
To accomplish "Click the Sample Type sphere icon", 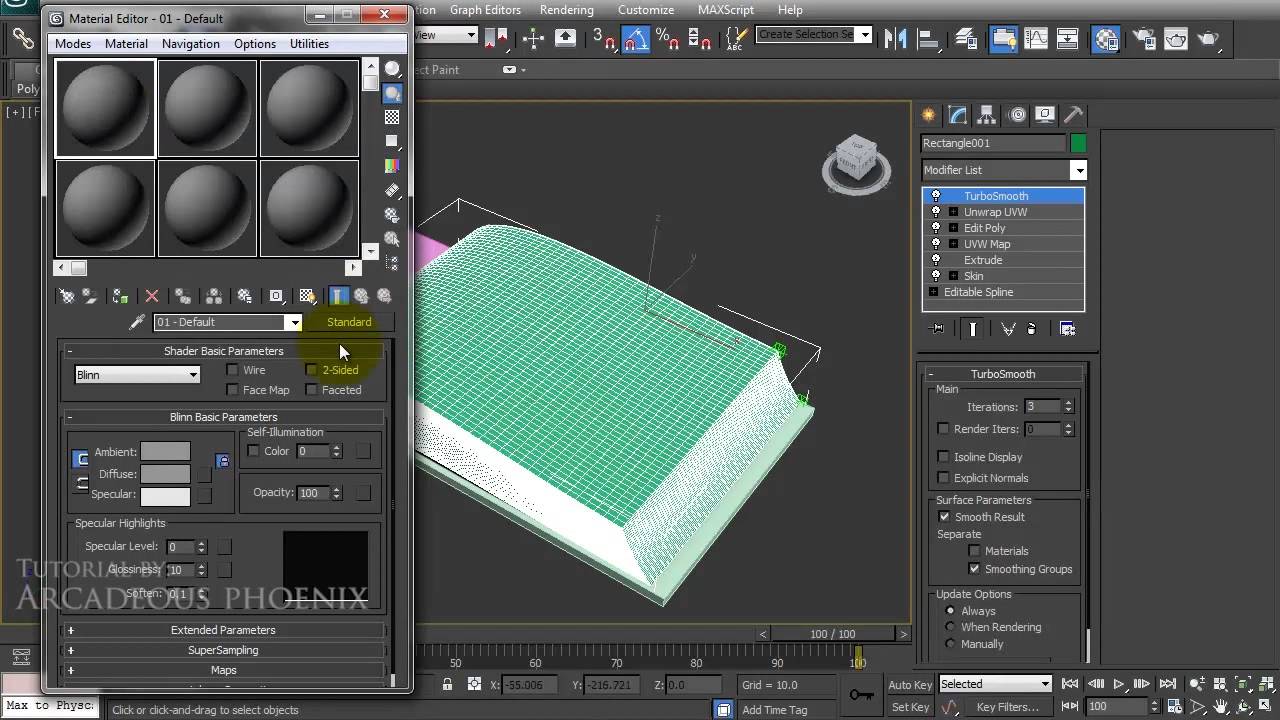I will [x=393, y=69].
